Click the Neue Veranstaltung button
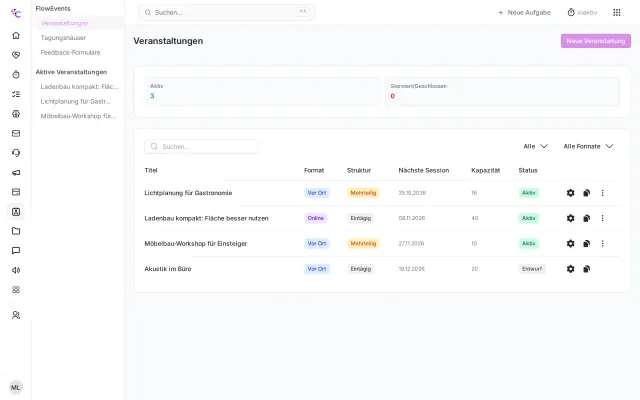 [596, 41]
